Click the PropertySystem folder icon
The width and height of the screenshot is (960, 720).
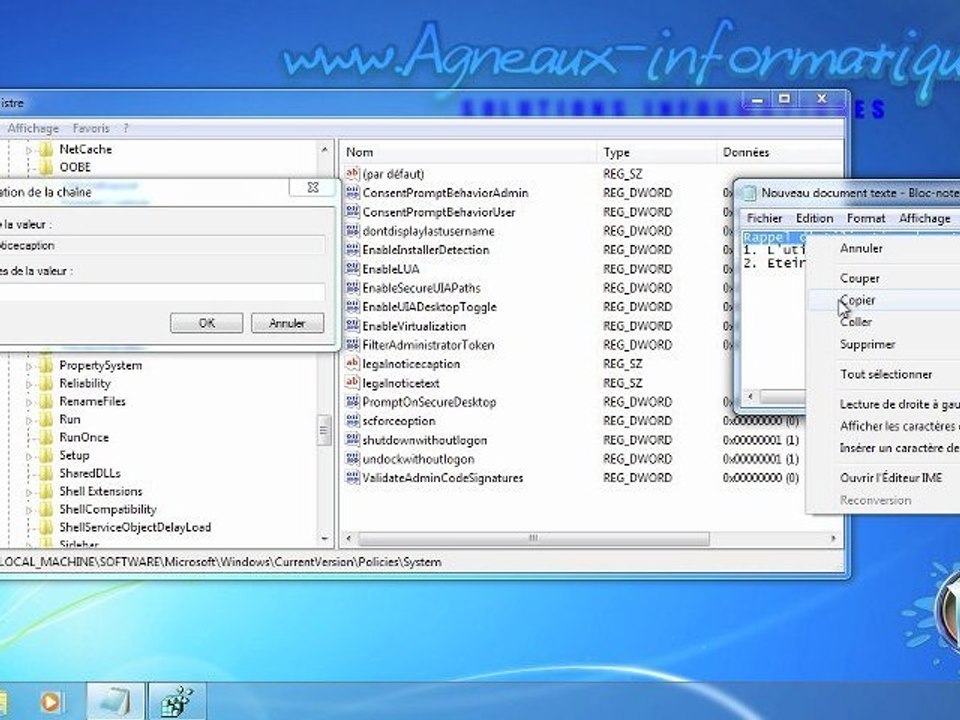46,365
